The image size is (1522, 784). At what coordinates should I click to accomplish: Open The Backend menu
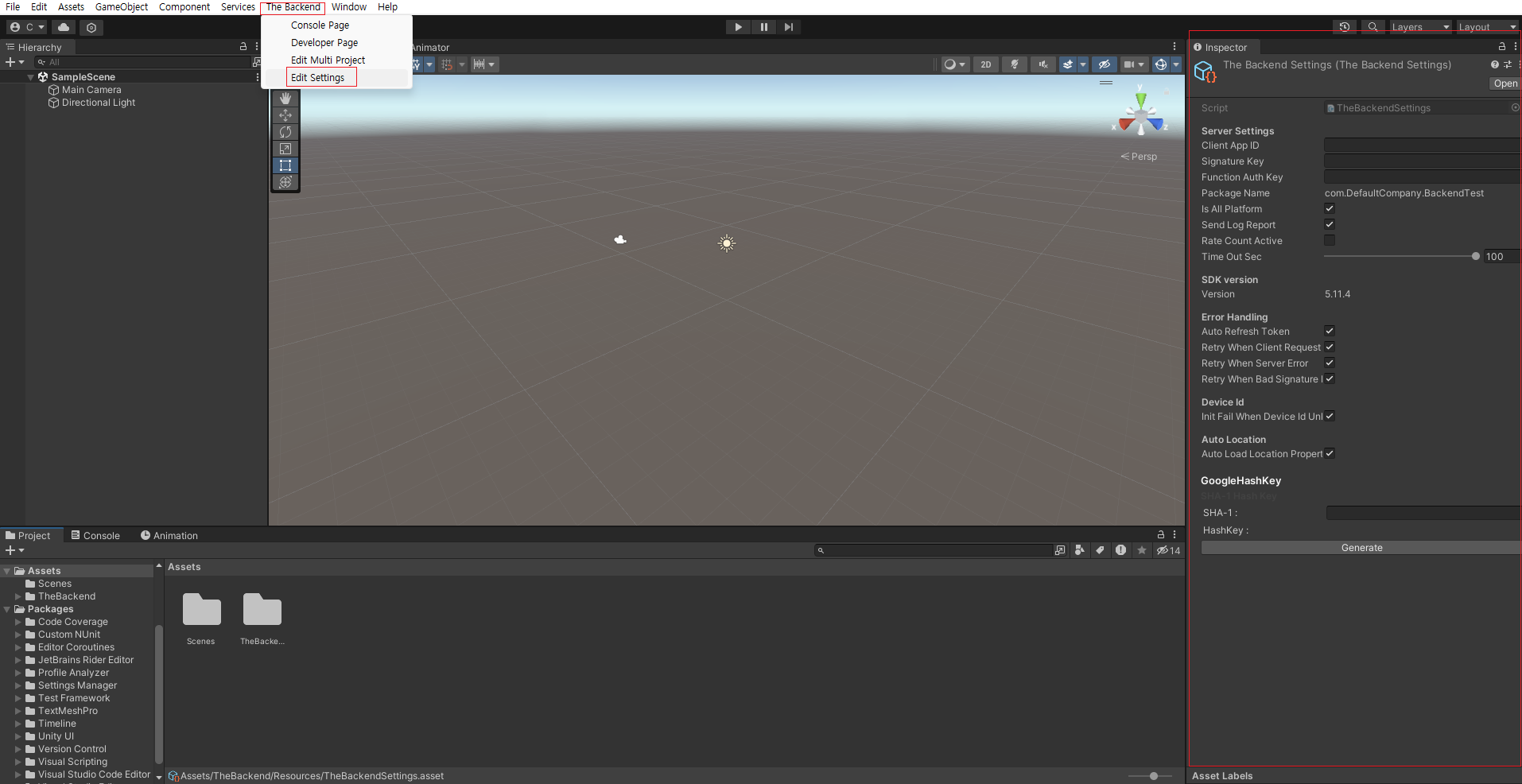pyautogui.click(x=293, y=7)
